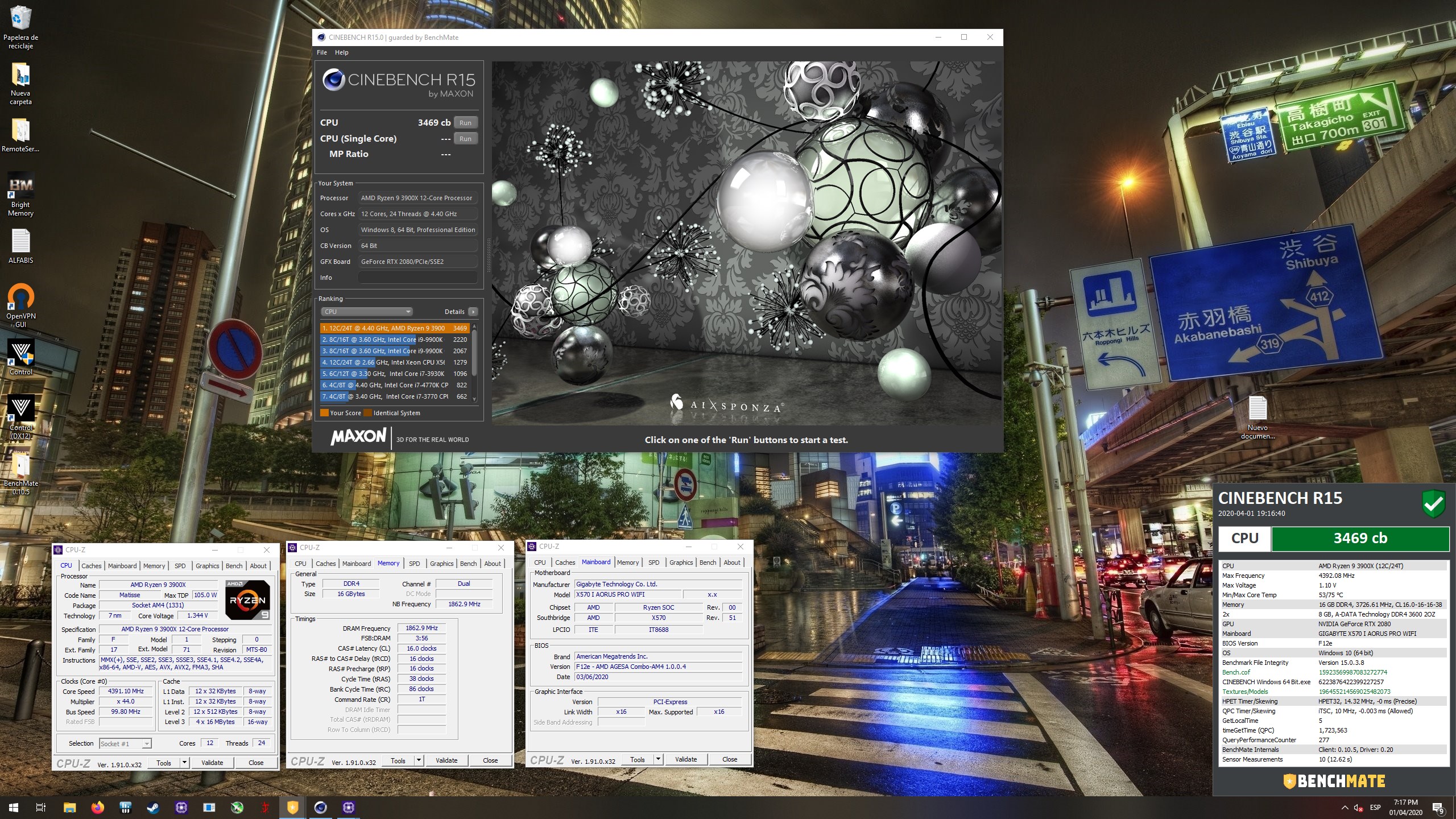
Task: Click the BenchMate green verified shield
Action: coord(1433,503)
